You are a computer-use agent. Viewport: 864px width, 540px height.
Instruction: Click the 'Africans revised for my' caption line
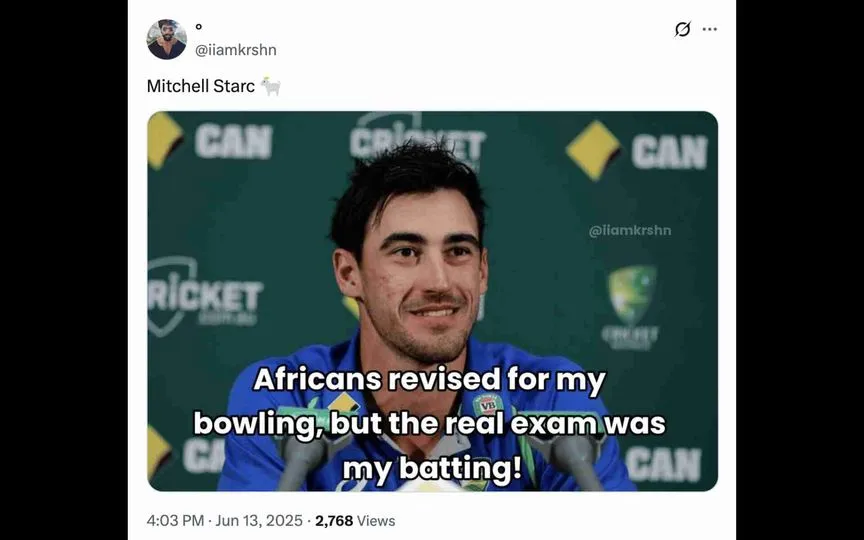(429, 380)
